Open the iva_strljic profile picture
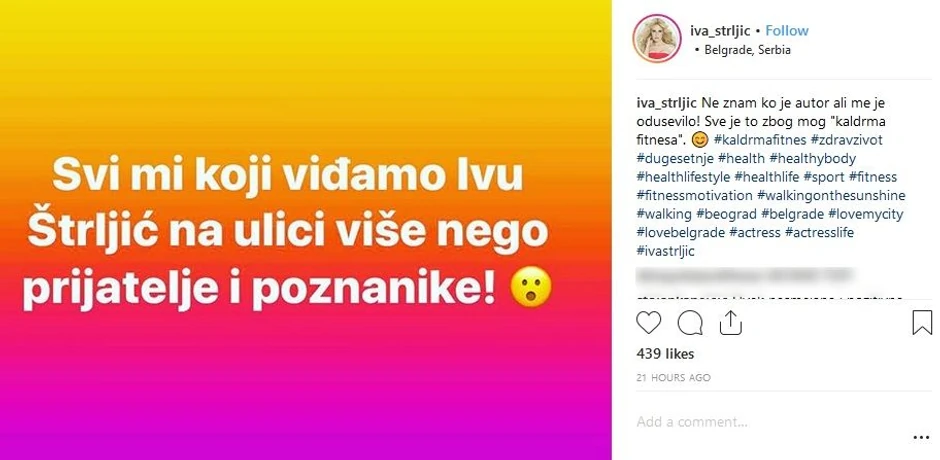940x460 pixels. click(x=656, y=38)
